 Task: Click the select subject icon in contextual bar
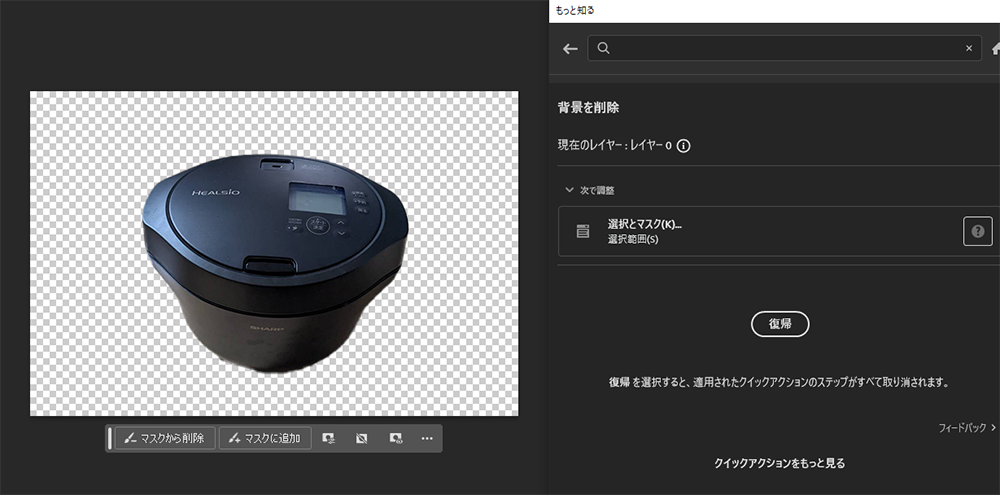[329, 438]
